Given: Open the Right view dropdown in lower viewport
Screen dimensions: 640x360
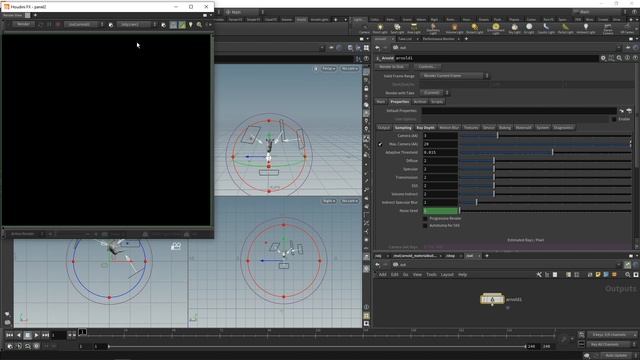Looking at the screenshot, I should [x=329, y=201].
